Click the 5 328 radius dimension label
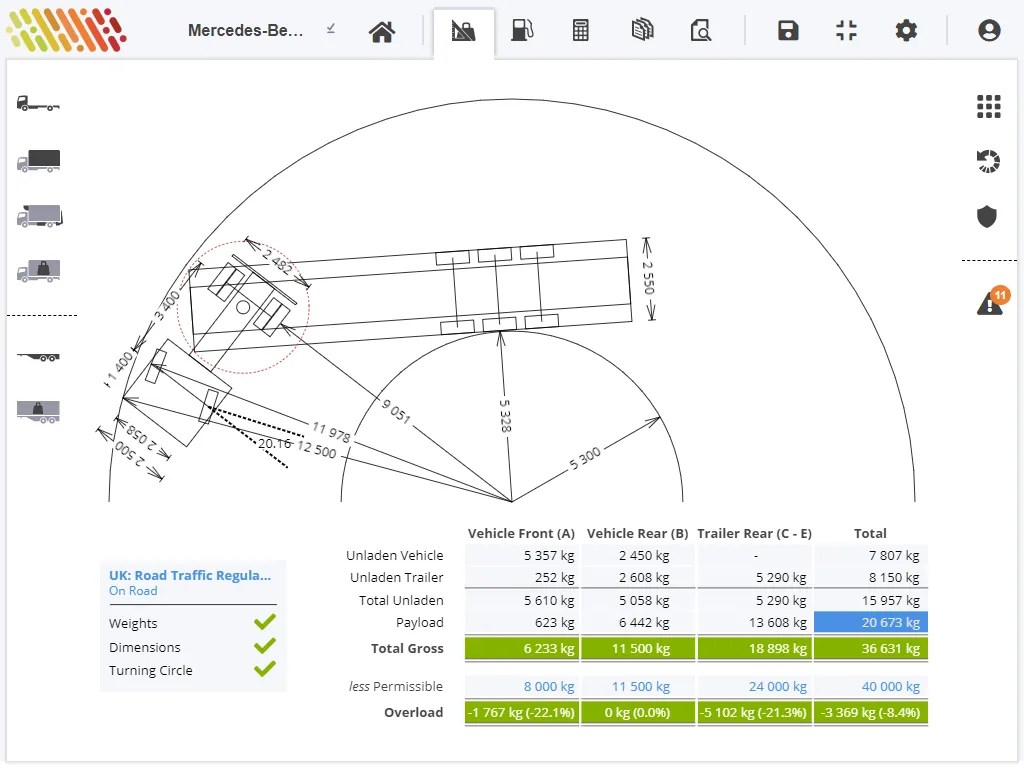 (x=505, y=416)
